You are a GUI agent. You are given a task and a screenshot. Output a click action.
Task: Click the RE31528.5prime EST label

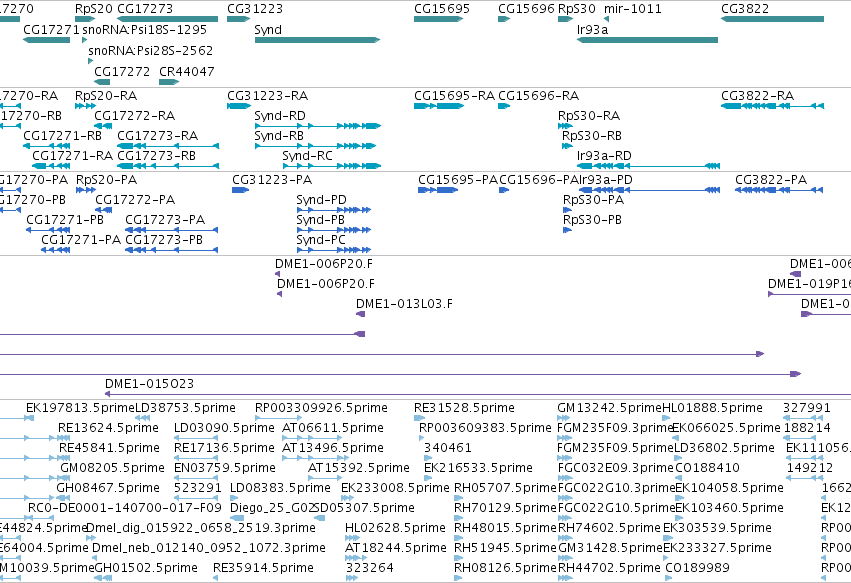click(x=464, y=408)
